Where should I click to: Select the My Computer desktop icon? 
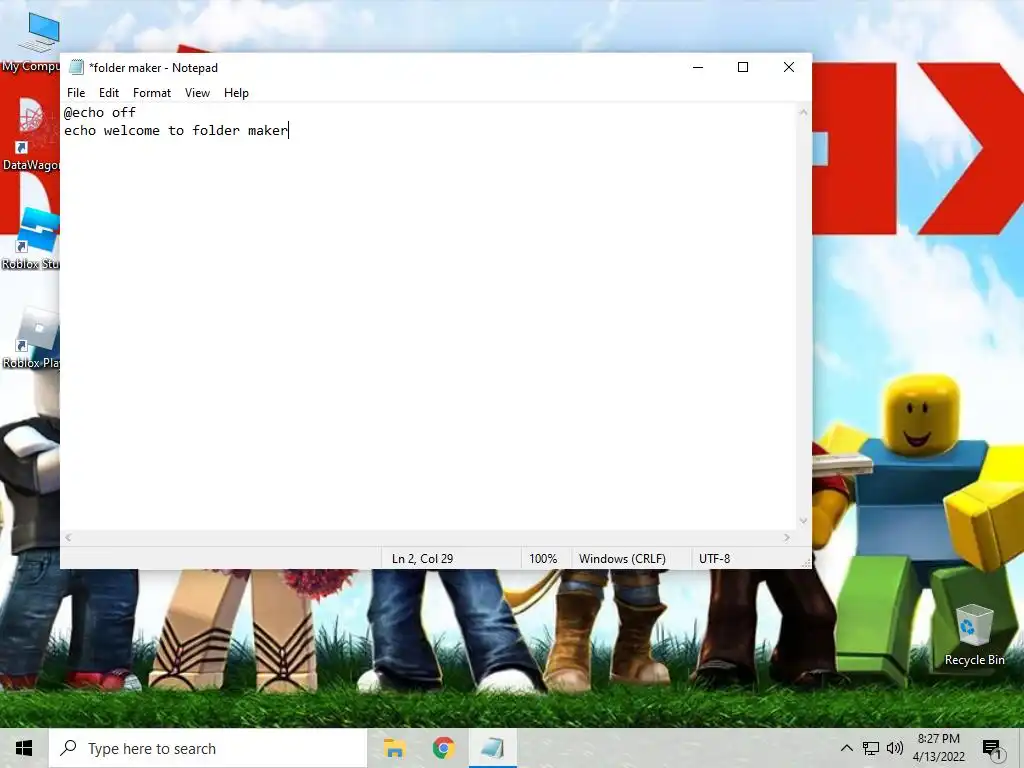[x=31, y=42]
